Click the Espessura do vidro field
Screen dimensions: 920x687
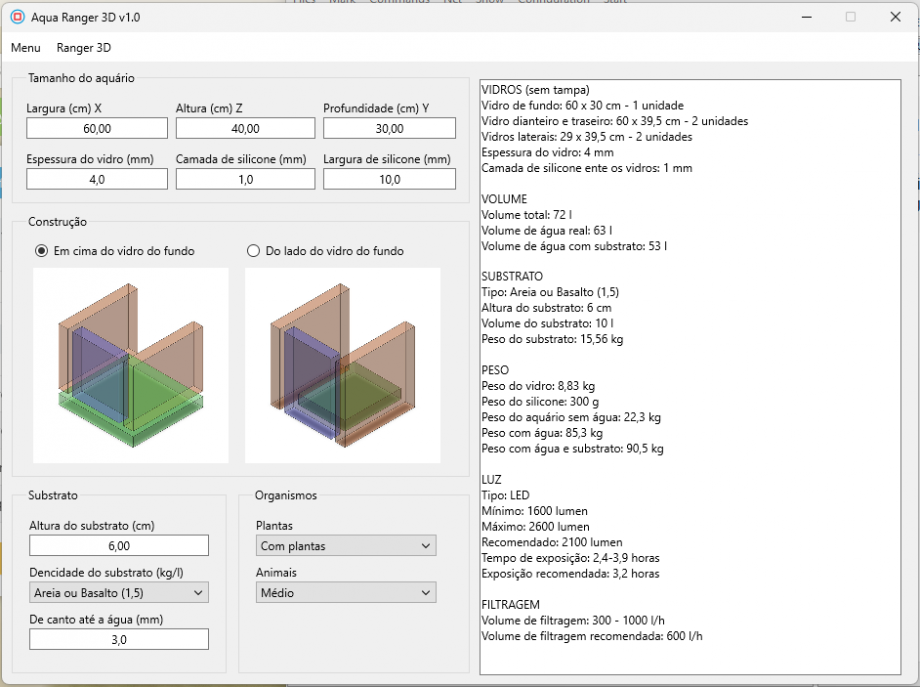tap(97, 180)
